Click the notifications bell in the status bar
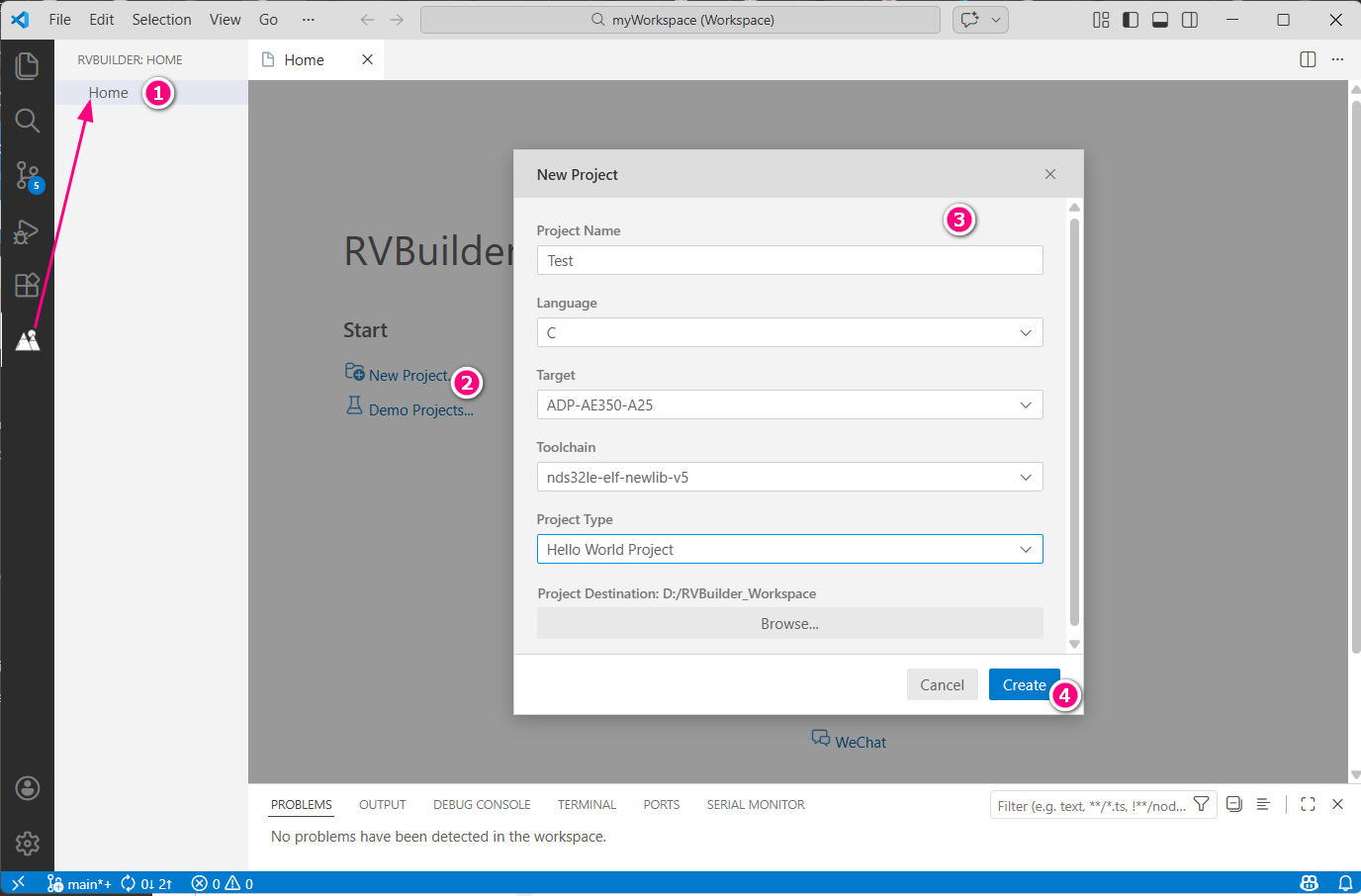The width and height of the screenshot is (1361, 896). click(x=1344, y=883)
